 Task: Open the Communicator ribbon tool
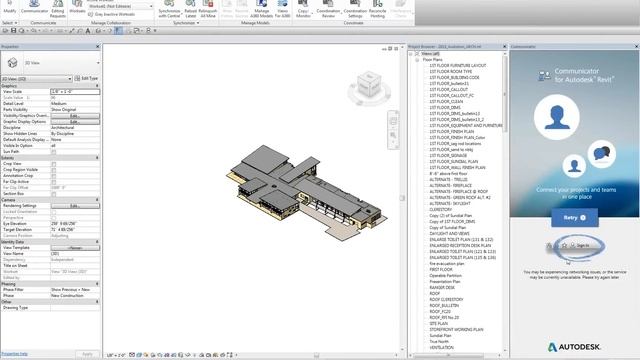34,8
